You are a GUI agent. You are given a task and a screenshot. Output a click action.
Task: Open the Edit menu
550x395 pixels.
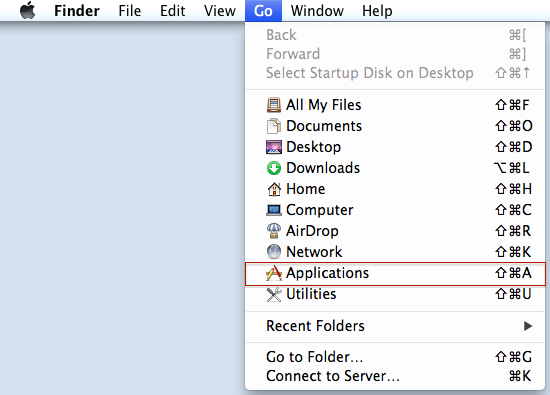[x=172, y=11]
